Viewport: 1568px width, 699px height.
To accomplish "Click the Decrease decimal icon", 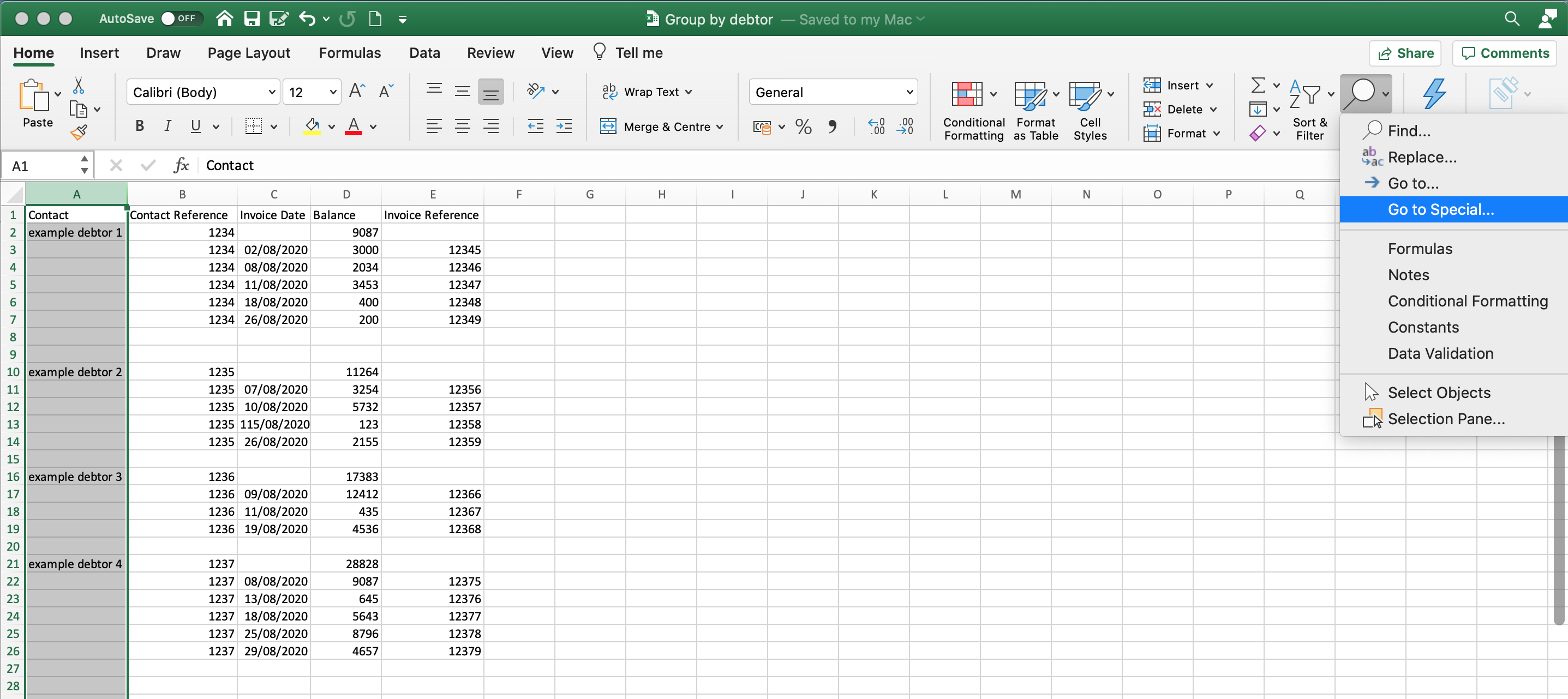I will point(905,126).
